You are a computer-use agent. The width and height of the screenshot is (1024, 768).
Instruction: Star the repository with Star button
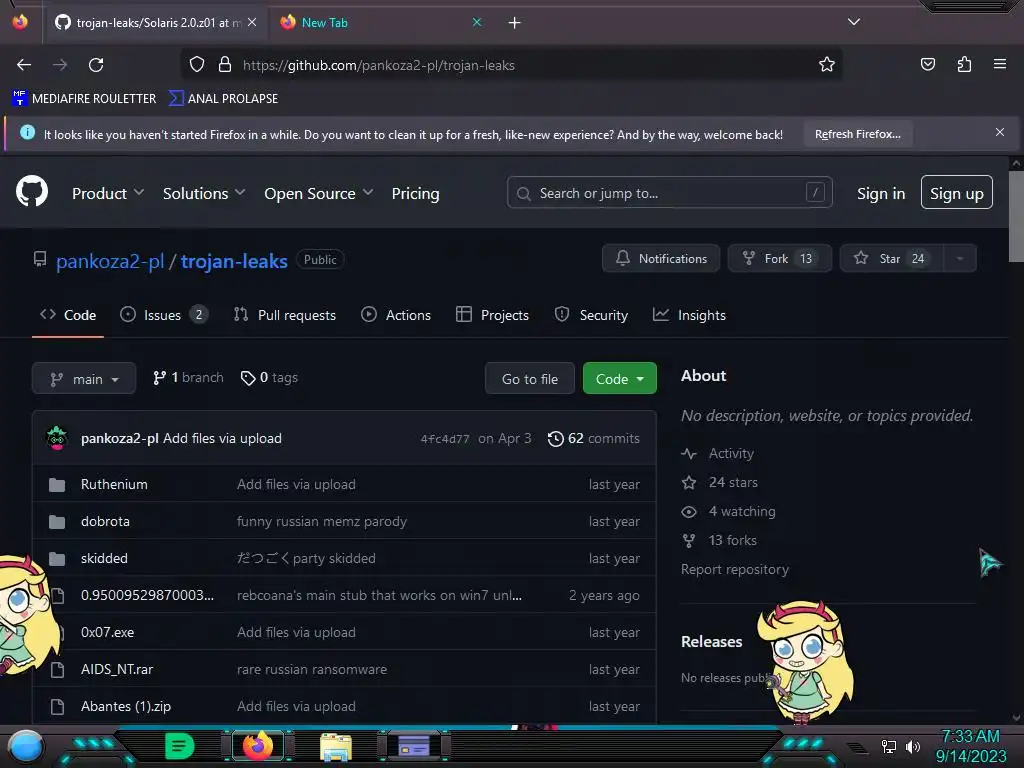(x=891, y=258)
